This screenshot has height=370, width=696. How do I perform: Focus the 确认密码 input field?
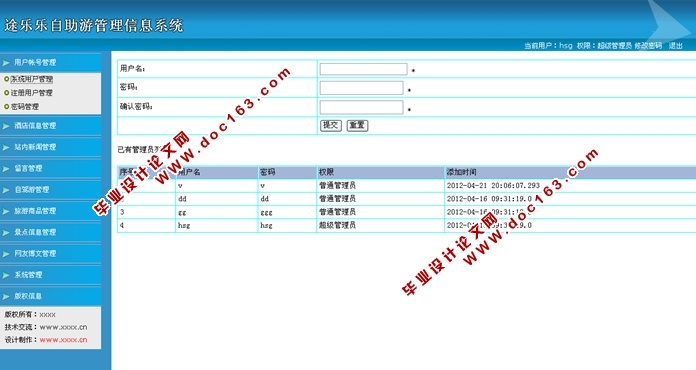[x=361, y=107]
